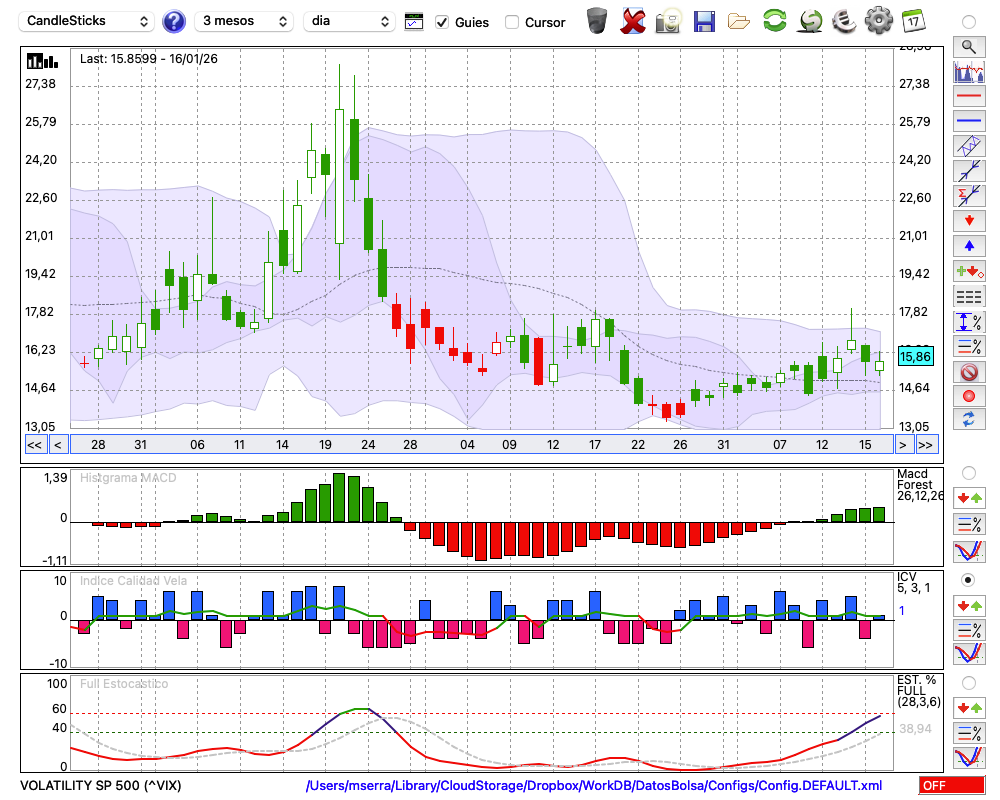This screenshot has width=1000, height=800.
Task: Click the date timeline bar at 19
Action: pos(325,444)
